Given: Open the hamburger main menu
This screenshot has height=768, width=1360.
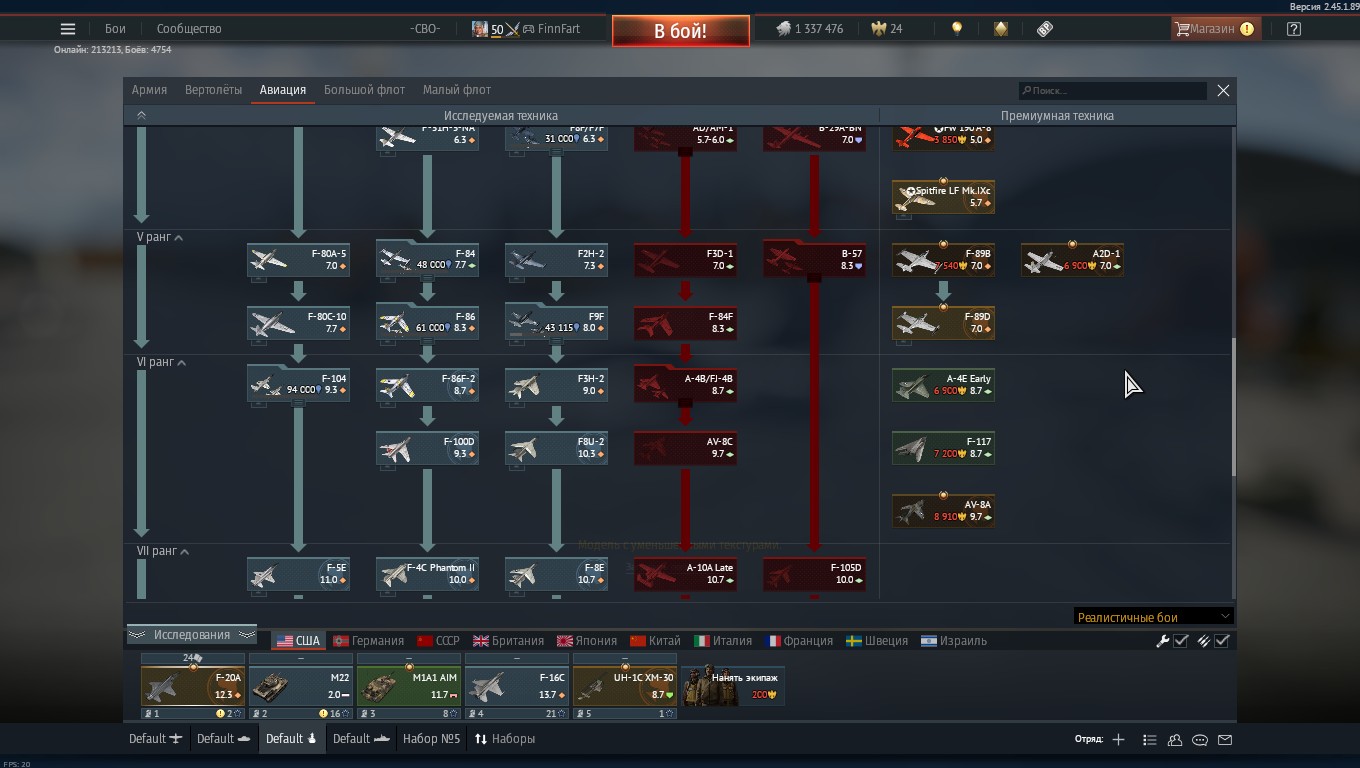Looking at the screenshot, I should click(68, 29).
